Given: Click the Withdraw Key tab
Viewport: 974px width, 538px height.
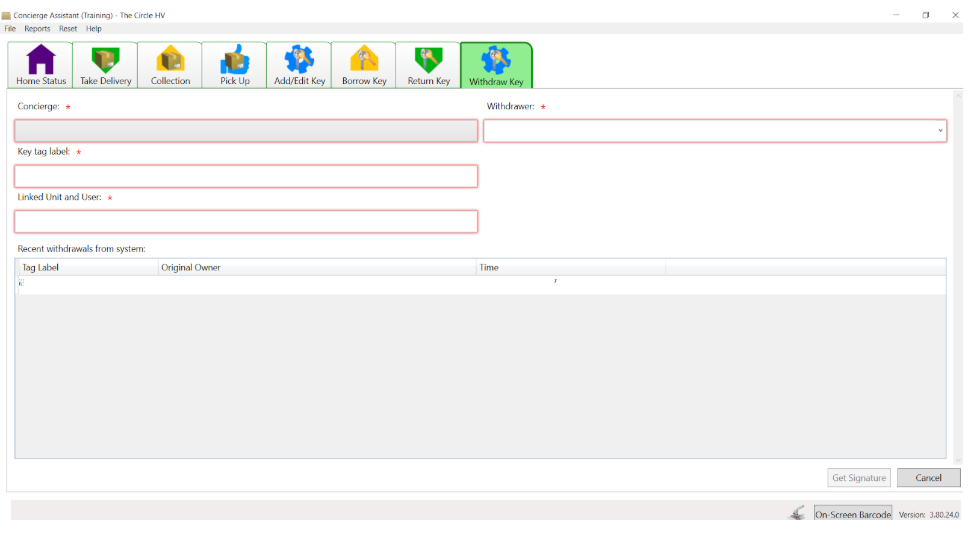Looking at the screenshot, I should pos(496,65).
